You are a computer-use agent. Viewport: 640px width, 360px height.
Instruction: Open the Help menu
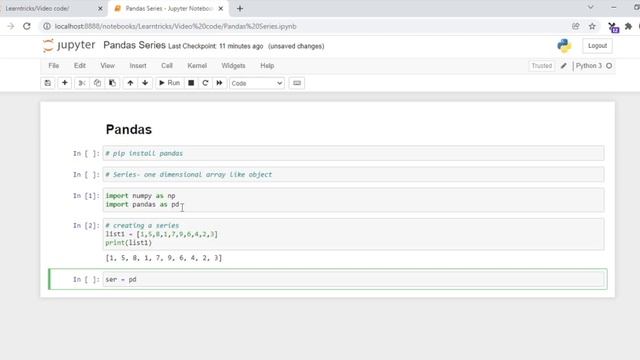pyautogui.click(x=267, y=66)
